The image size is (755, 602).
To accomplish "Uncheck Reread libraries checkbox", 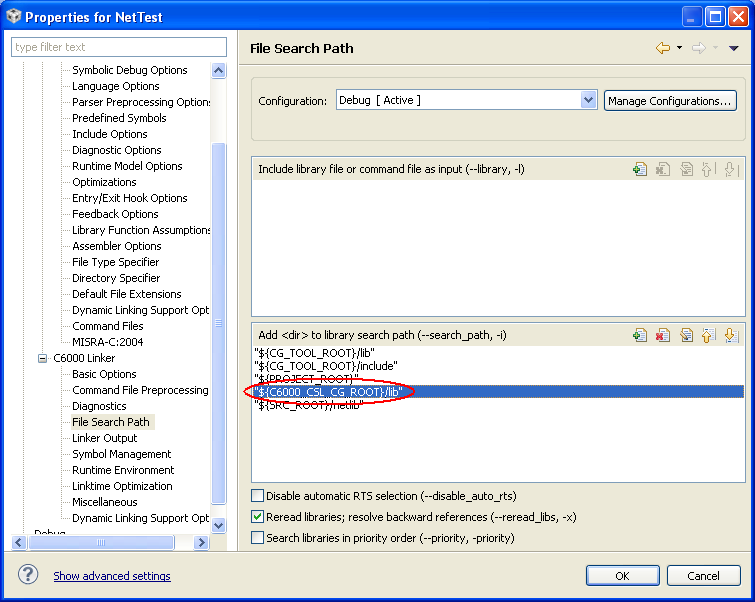I will (258, 517).
